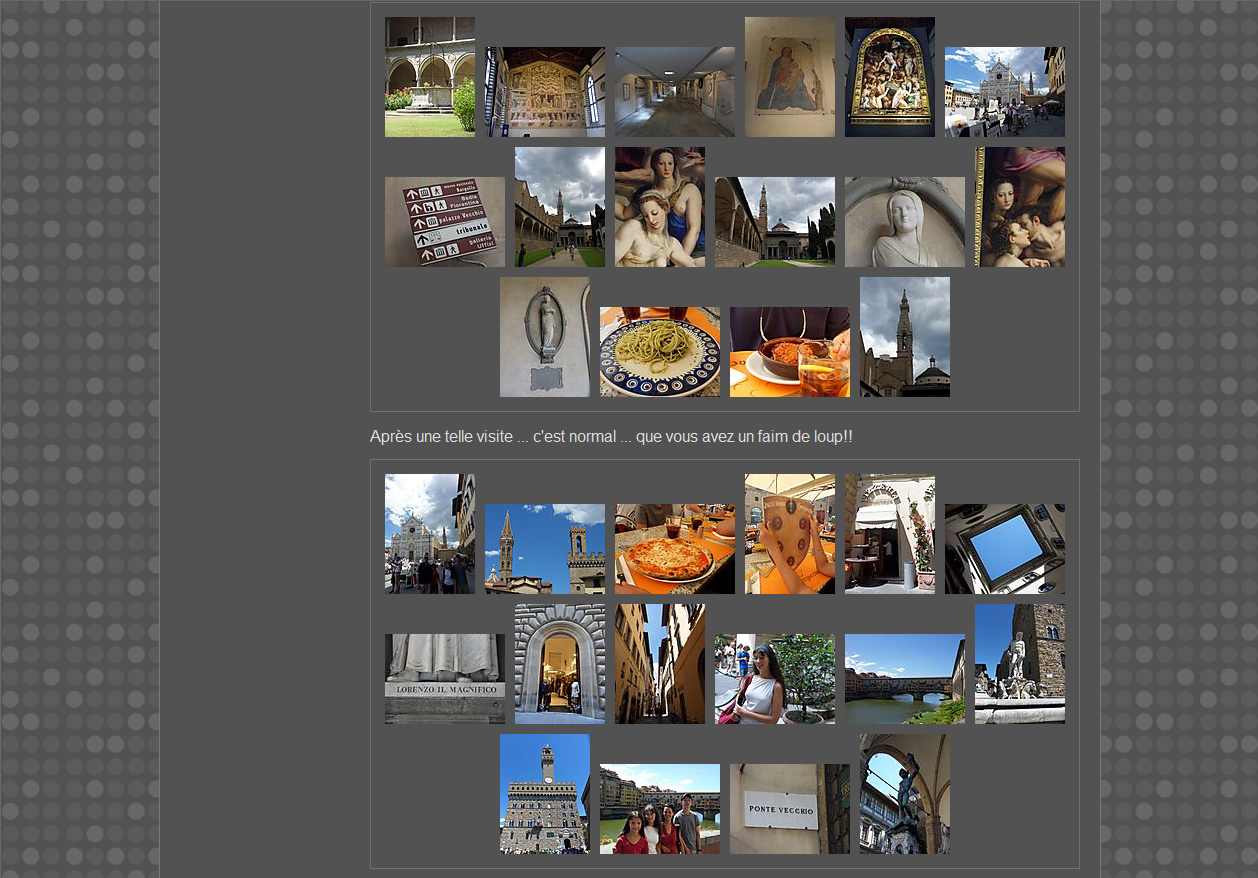
Task: View the long empty corridor photo
Action: click(x=674, y=92)
